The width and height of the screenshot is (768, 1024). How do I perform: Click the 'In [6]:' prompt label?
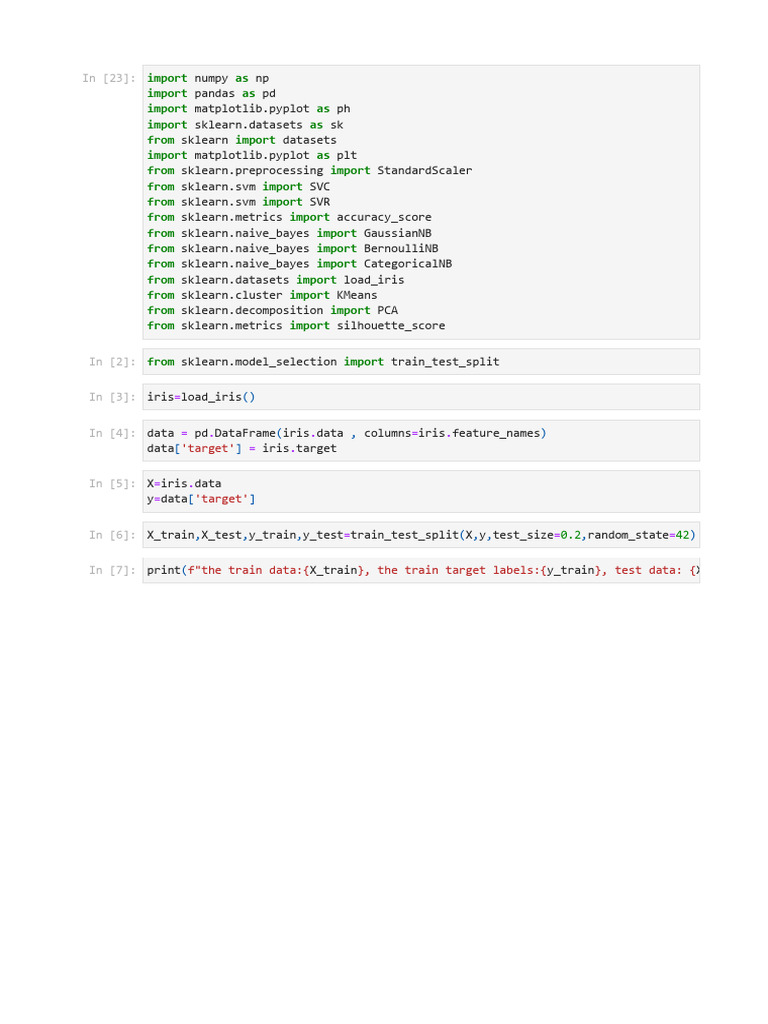pyautogui.click(x=112, y=535)
